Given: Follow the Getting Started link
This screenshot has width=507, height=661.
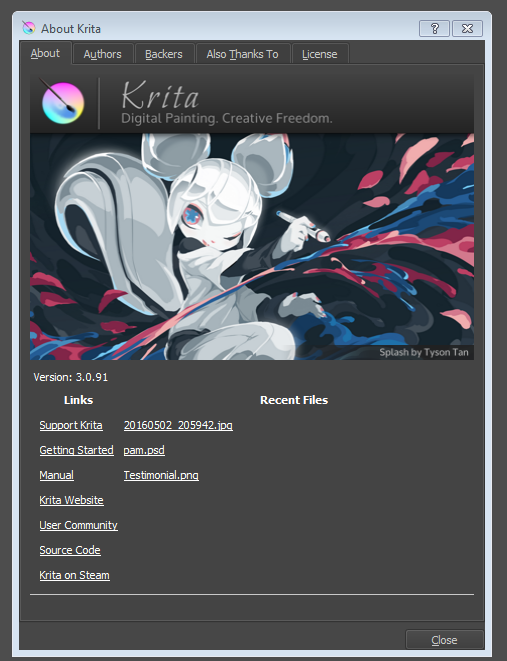Looking at the screenshot, I should point(76,450).
